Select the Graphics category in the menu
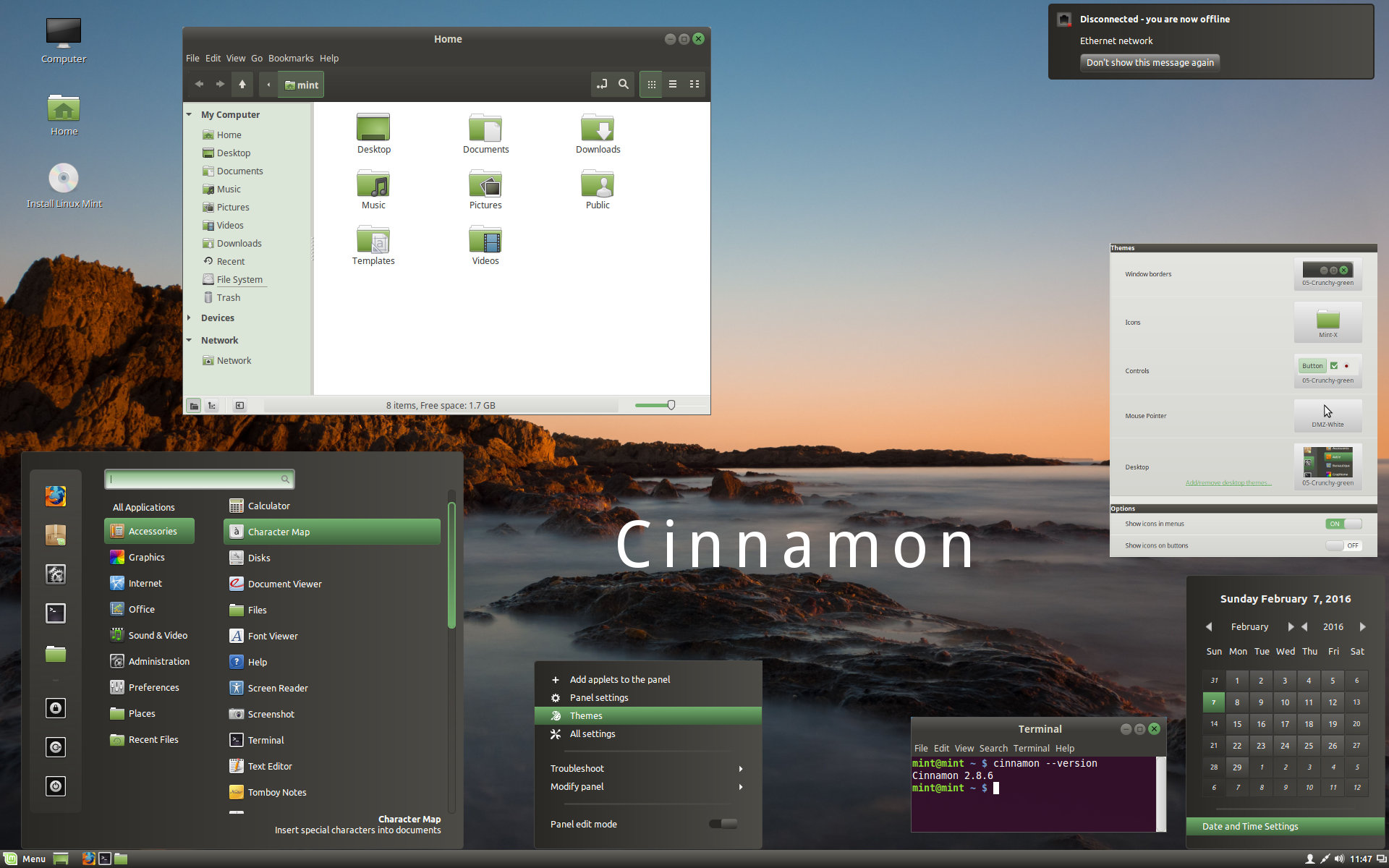The image size is (1389, 868). click(149, 557)
